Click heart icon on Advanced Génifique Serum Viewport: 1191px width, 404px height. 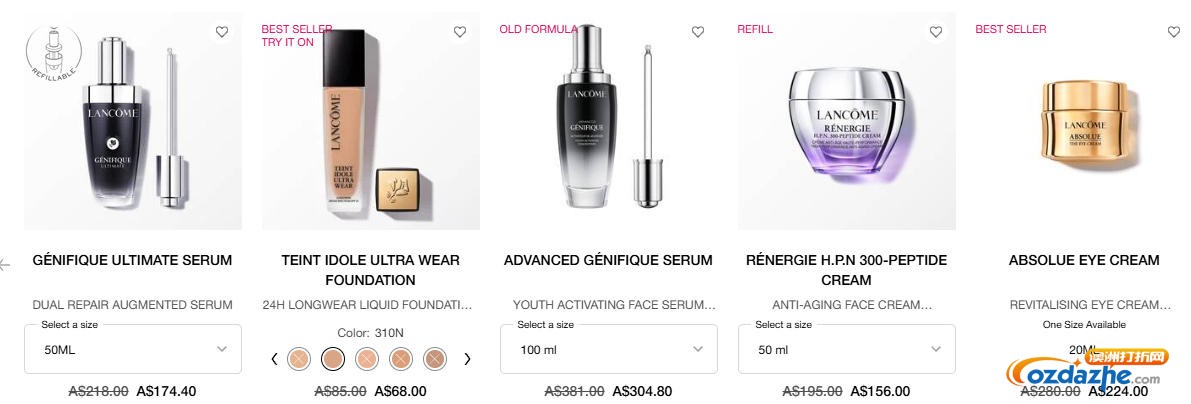coord(698,32)
